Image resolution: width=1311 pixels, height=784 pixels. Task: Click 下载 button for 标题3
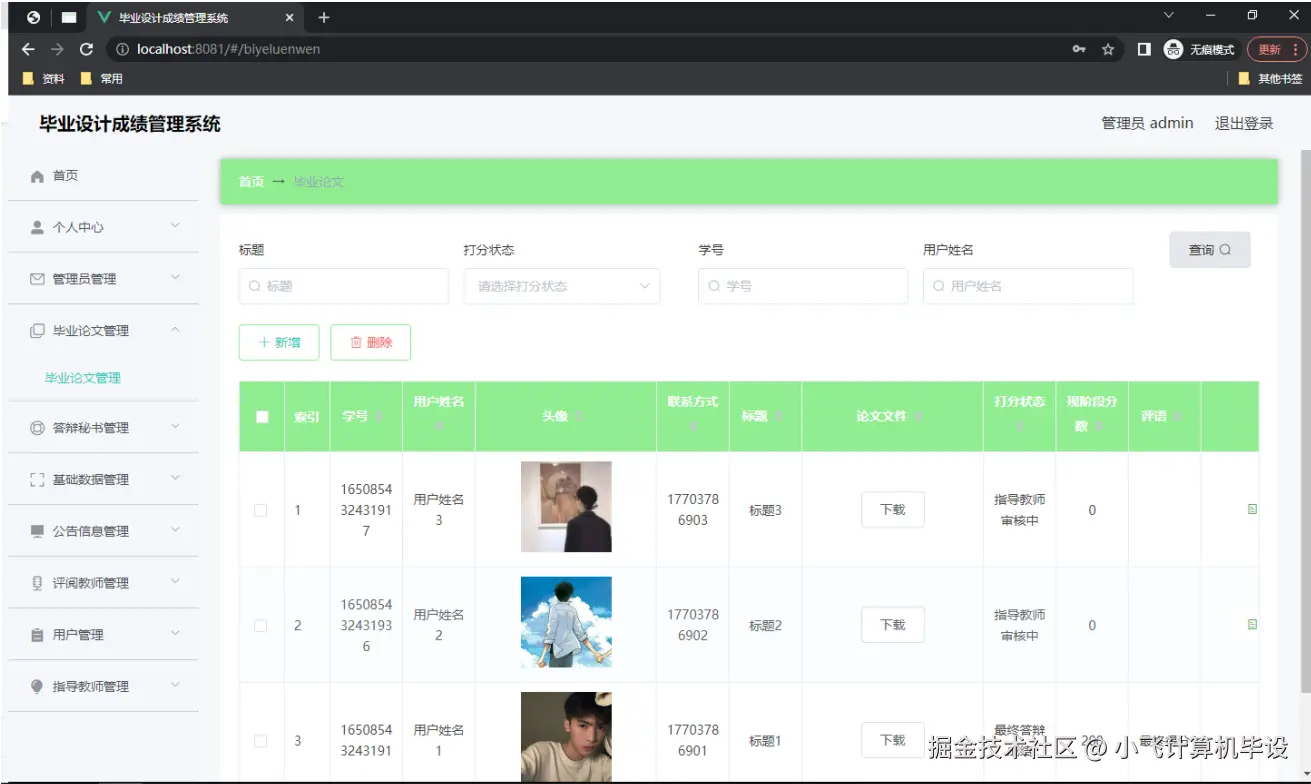pyautogui.click(x=893, y=510)
